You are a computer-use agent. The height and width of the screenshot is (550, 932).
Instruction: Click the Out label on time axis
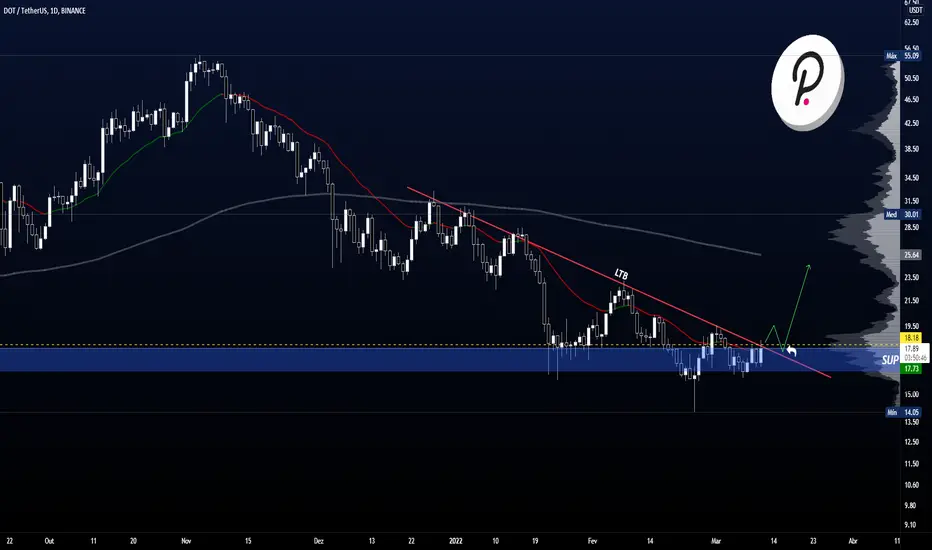pyautogui.click(x=49, y=541)
